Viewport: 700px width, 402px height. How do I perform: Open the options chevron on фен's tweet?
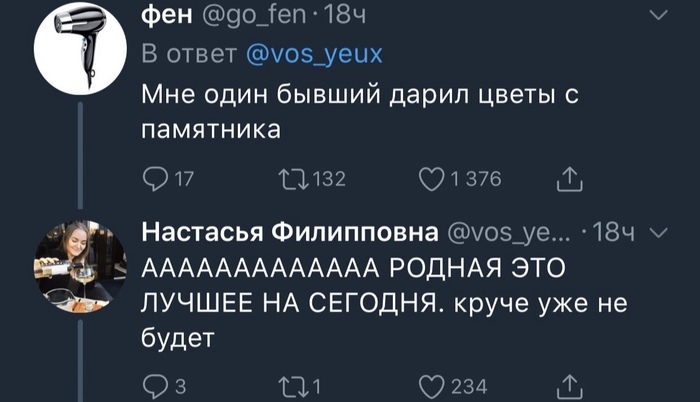tap(657, 15)
